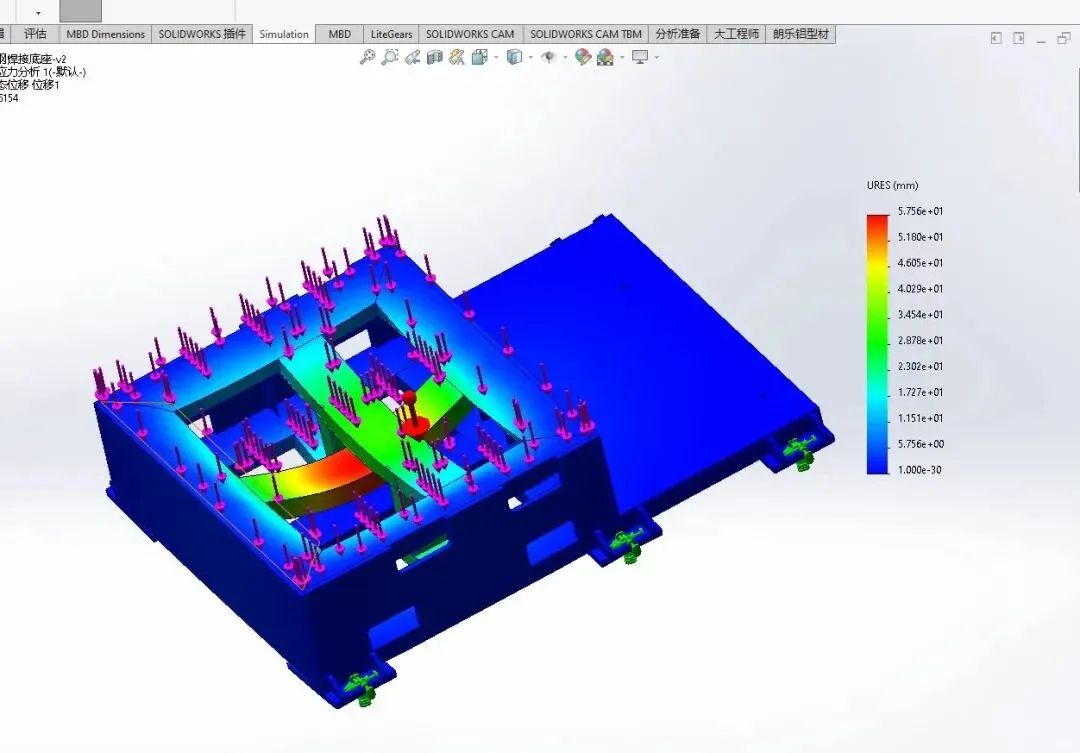Switch to the 分析准备 tab

(x=678, y=34)
